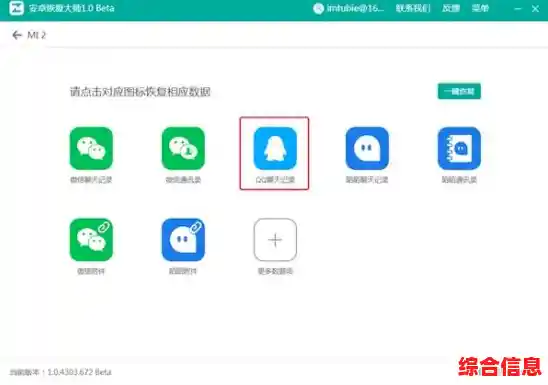The height and width of the screenshot is (385, 548).
Task: Click the MI 2 device name
Action: [x=37, y=35]
